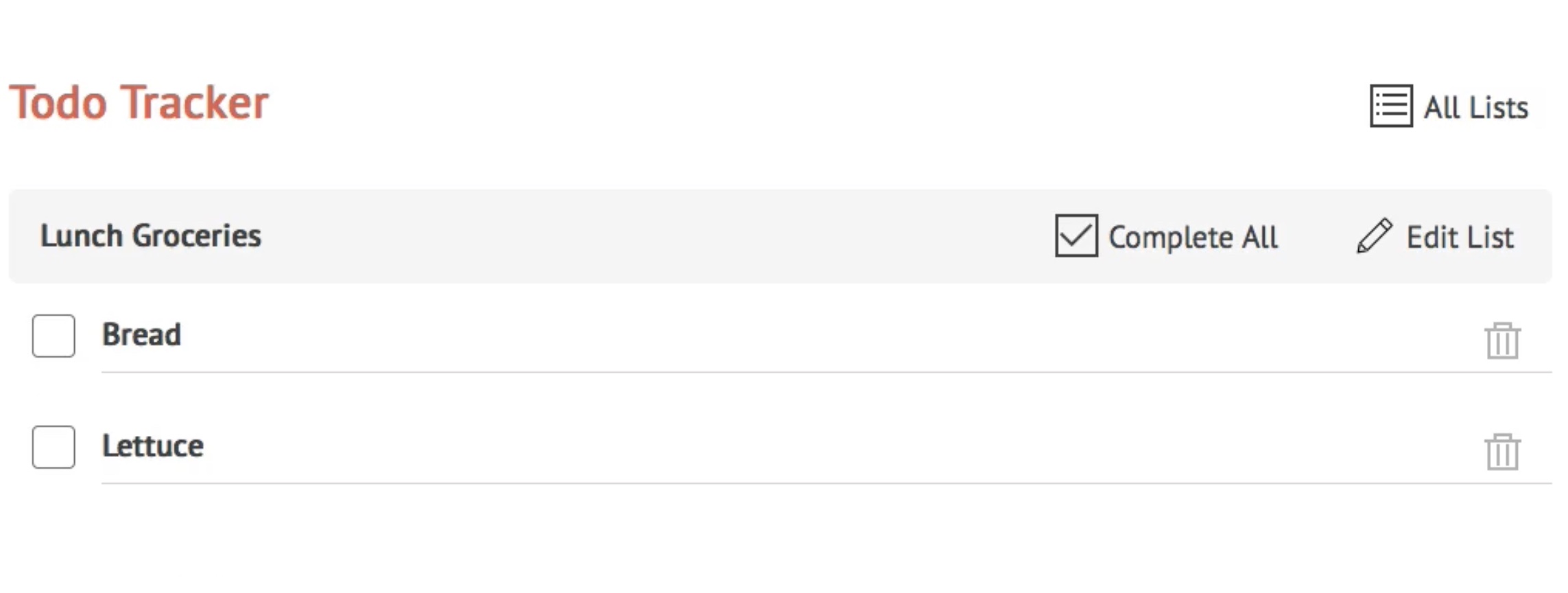The height and width of the screenshot is (593, 1568).
Task: Click the divider line under Lettuce
Action: 827,483
